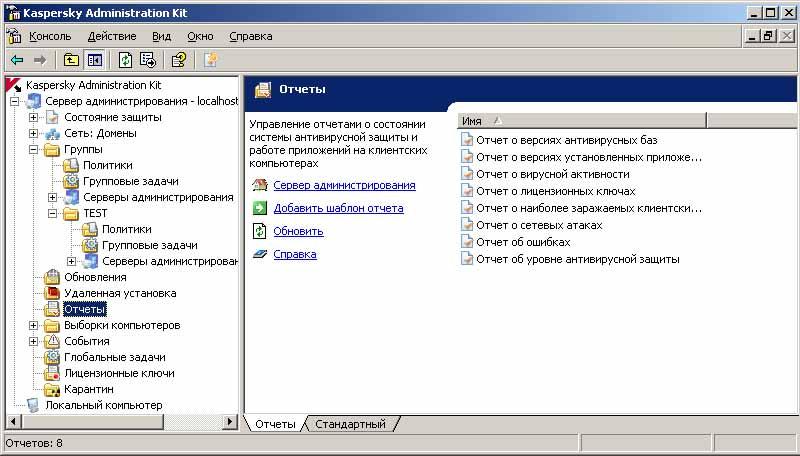Collapse the Группы tree node
The width and height of the screenshot is (800, 456).
[33, 149]
